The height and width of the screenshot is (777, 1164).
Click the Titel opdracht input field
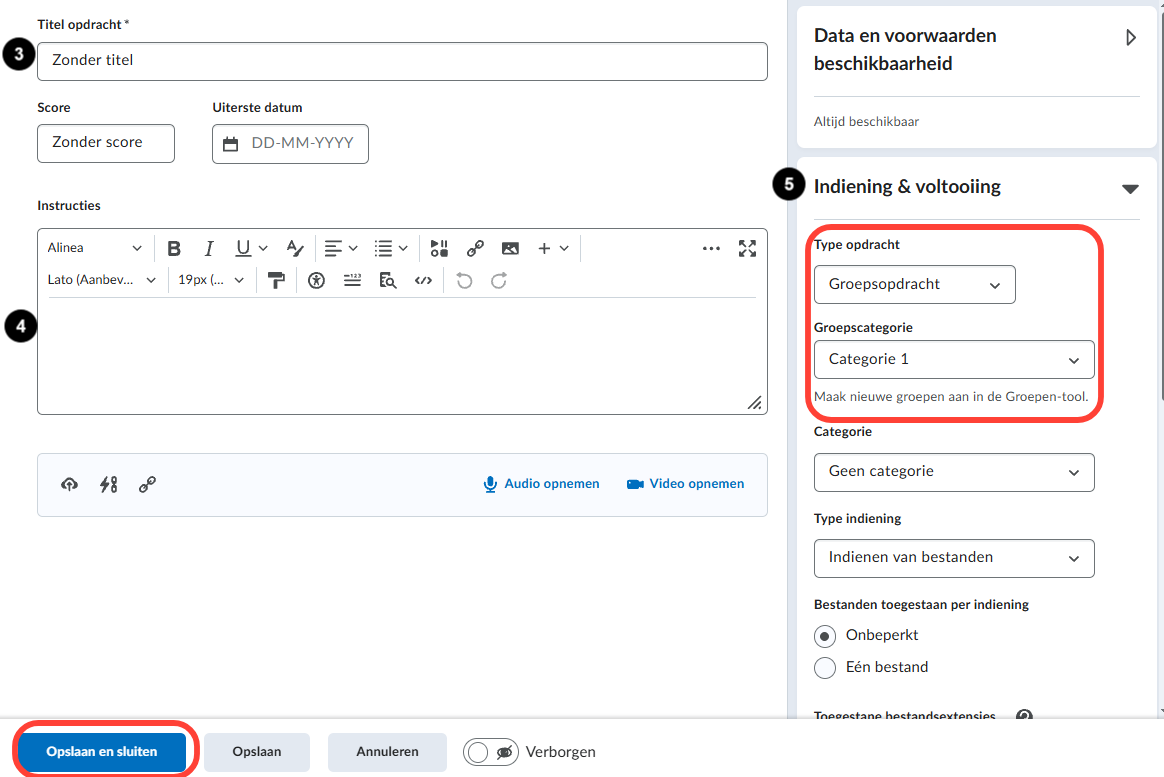click(402, 61)
